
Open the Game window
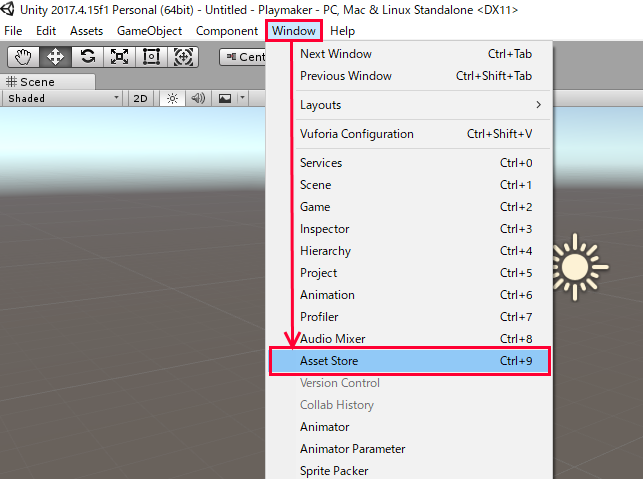410,207
